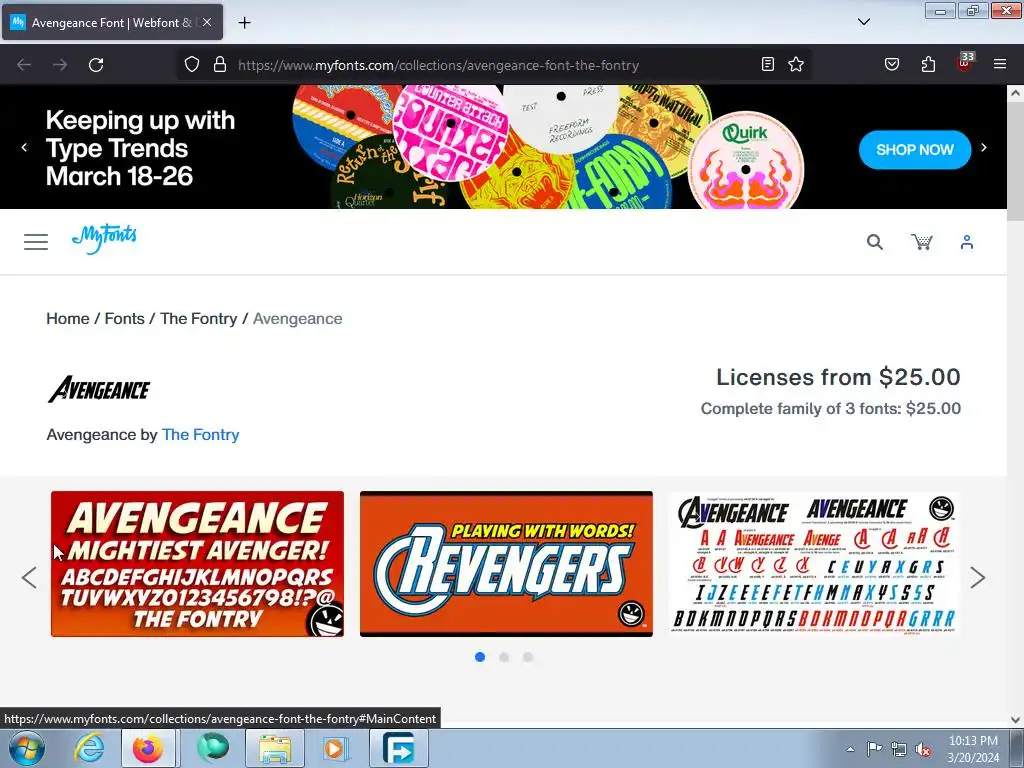This screenshot has height=768, width=1024.
Task: Click the page vertical scrollbar thumb
Action: click(1016, 162)
